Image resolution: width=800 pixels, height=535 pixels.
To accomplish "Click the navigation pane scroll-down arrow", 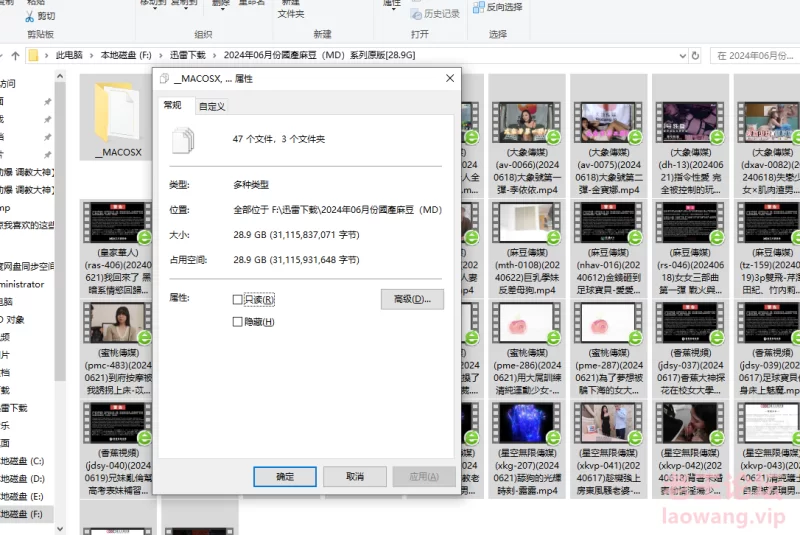I will point(60,529).
